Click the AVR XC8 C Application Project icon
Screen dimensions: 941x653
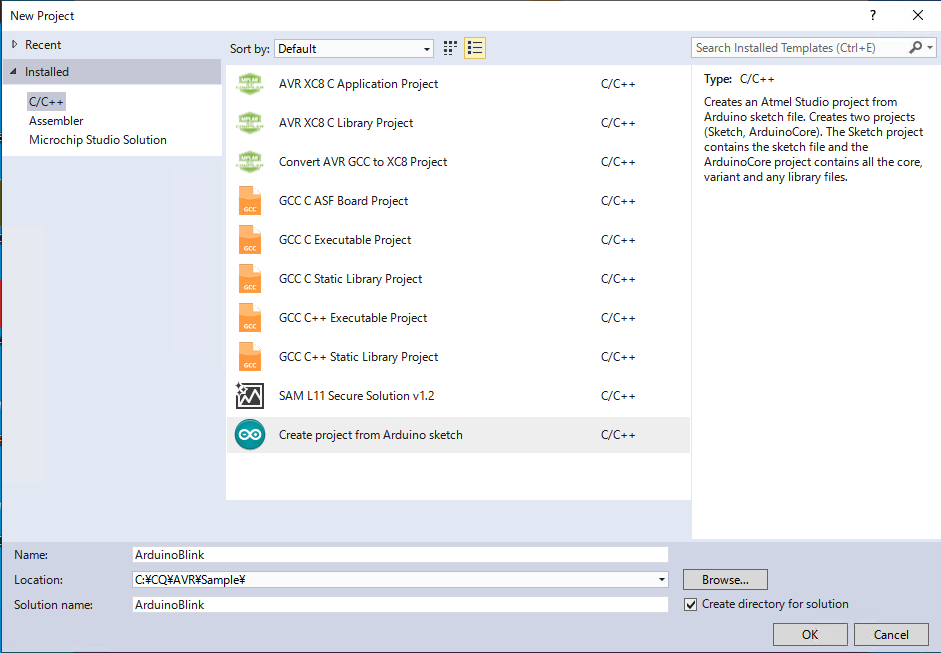pos(249,84)
